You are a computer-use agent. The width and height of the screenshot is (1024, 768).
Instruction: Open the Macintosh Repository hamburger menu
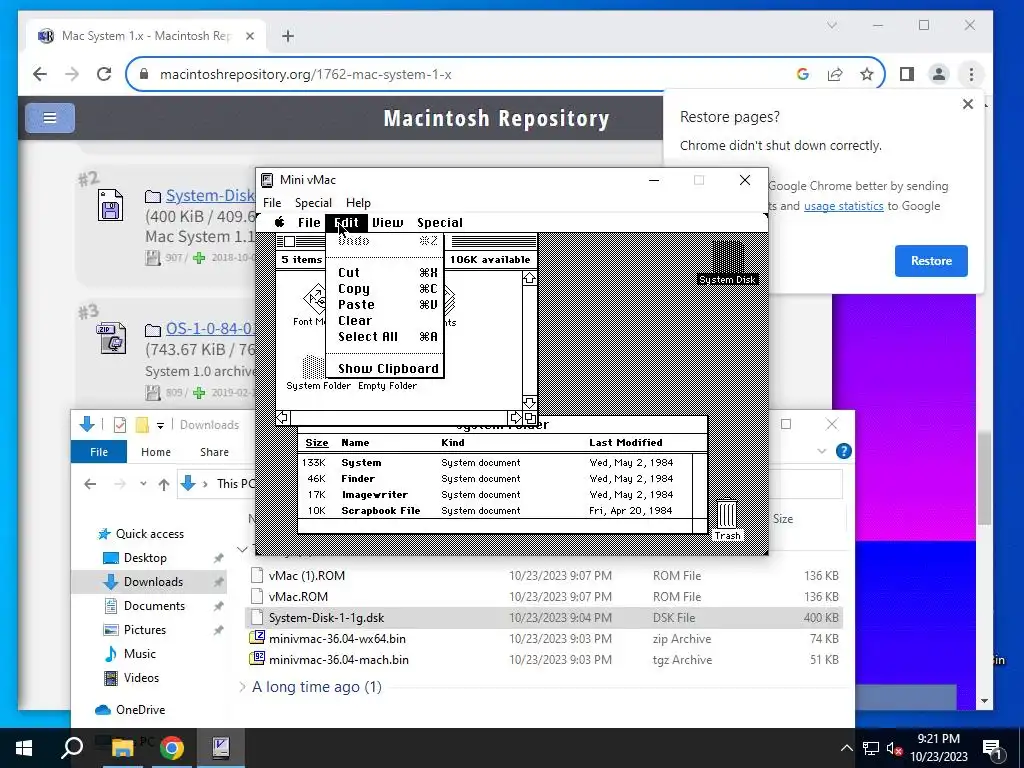pos(50,118)
